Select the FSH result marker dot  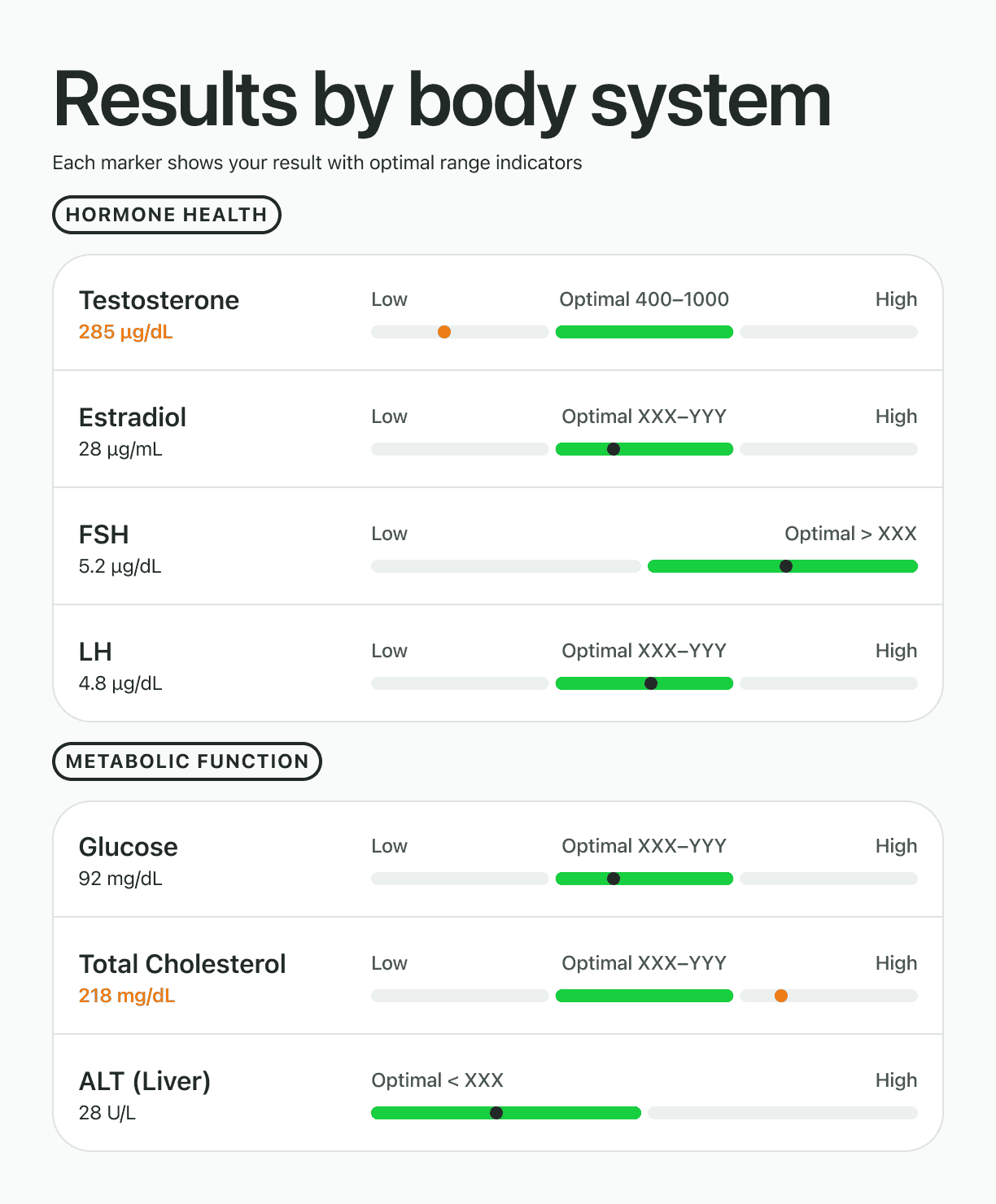784,565
